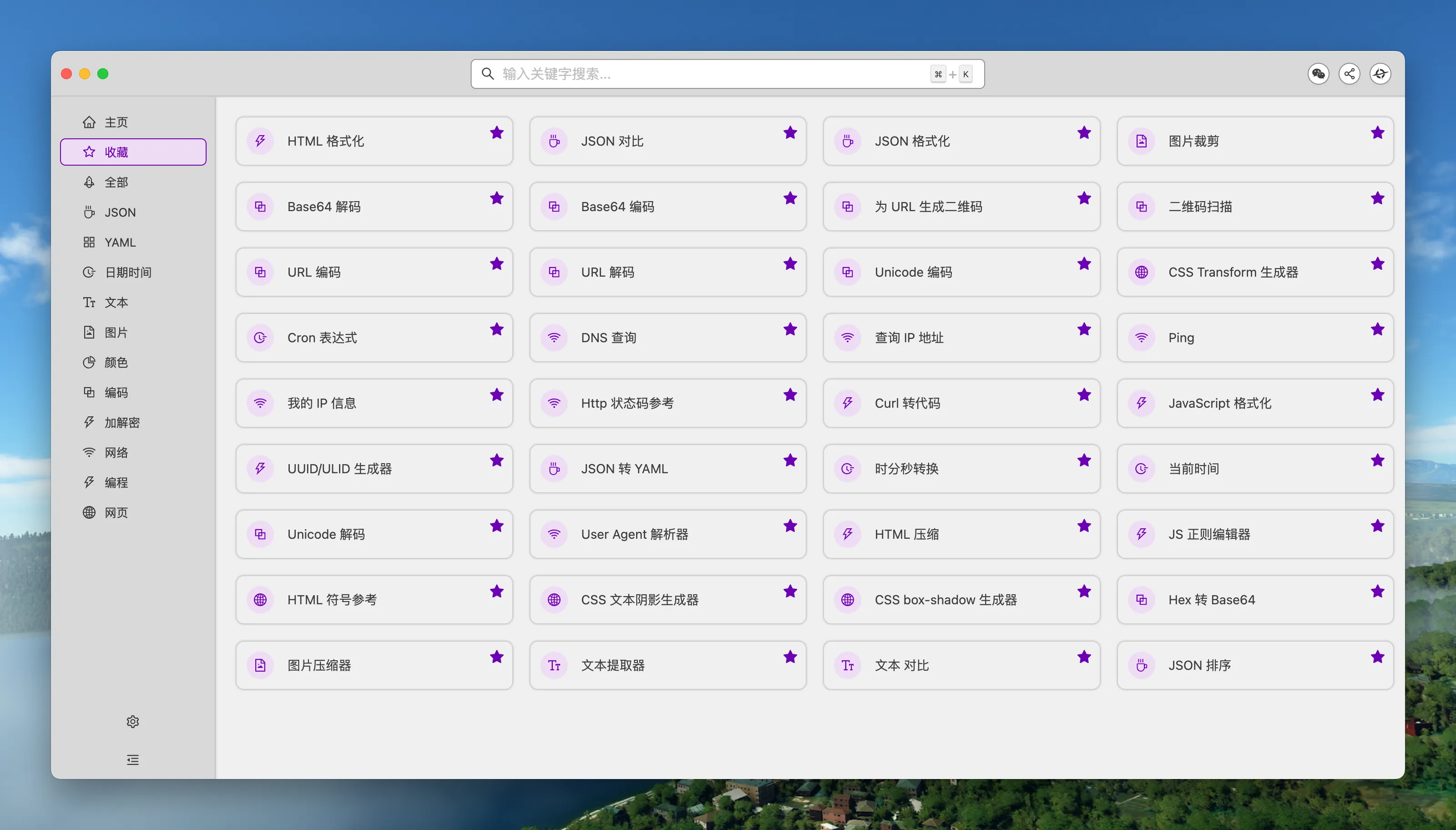Click the WeChat icon in title bar

[x=1318, y=74]
